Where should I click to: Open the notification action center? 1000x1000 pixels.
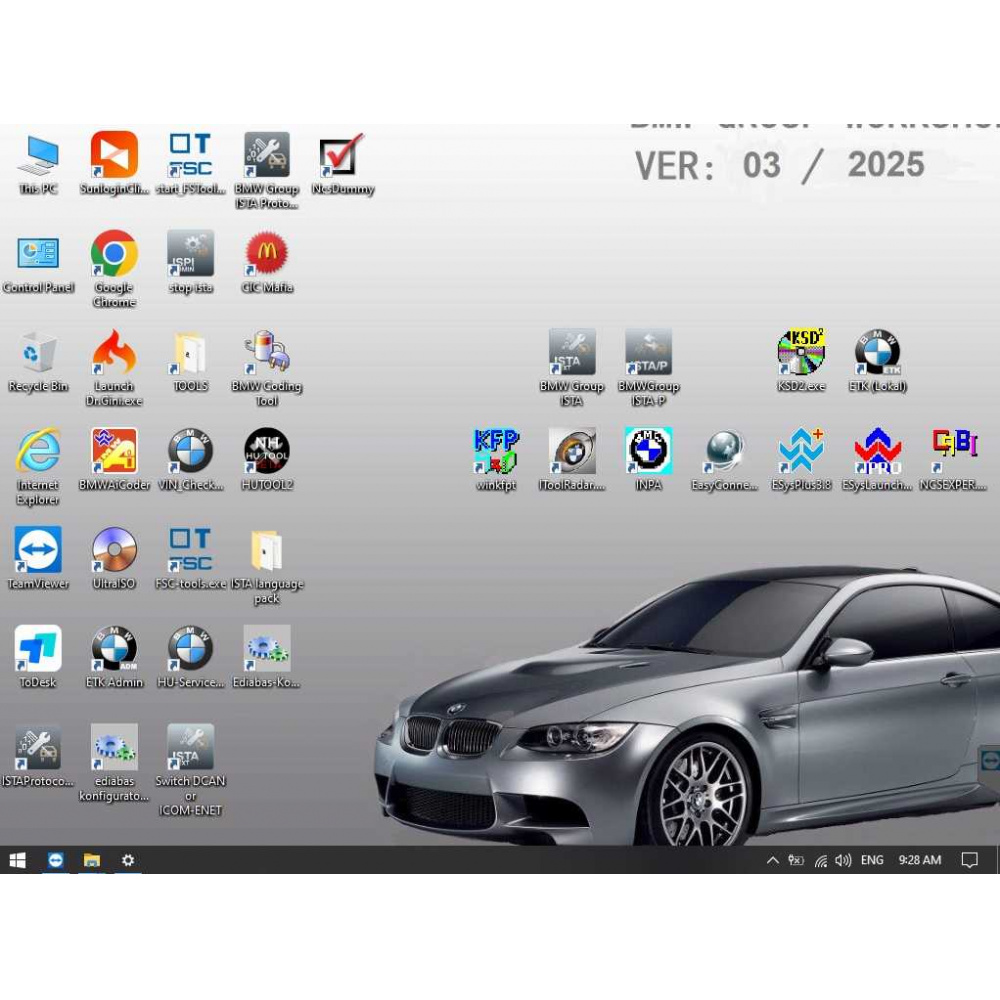click(x=969, y=860)
